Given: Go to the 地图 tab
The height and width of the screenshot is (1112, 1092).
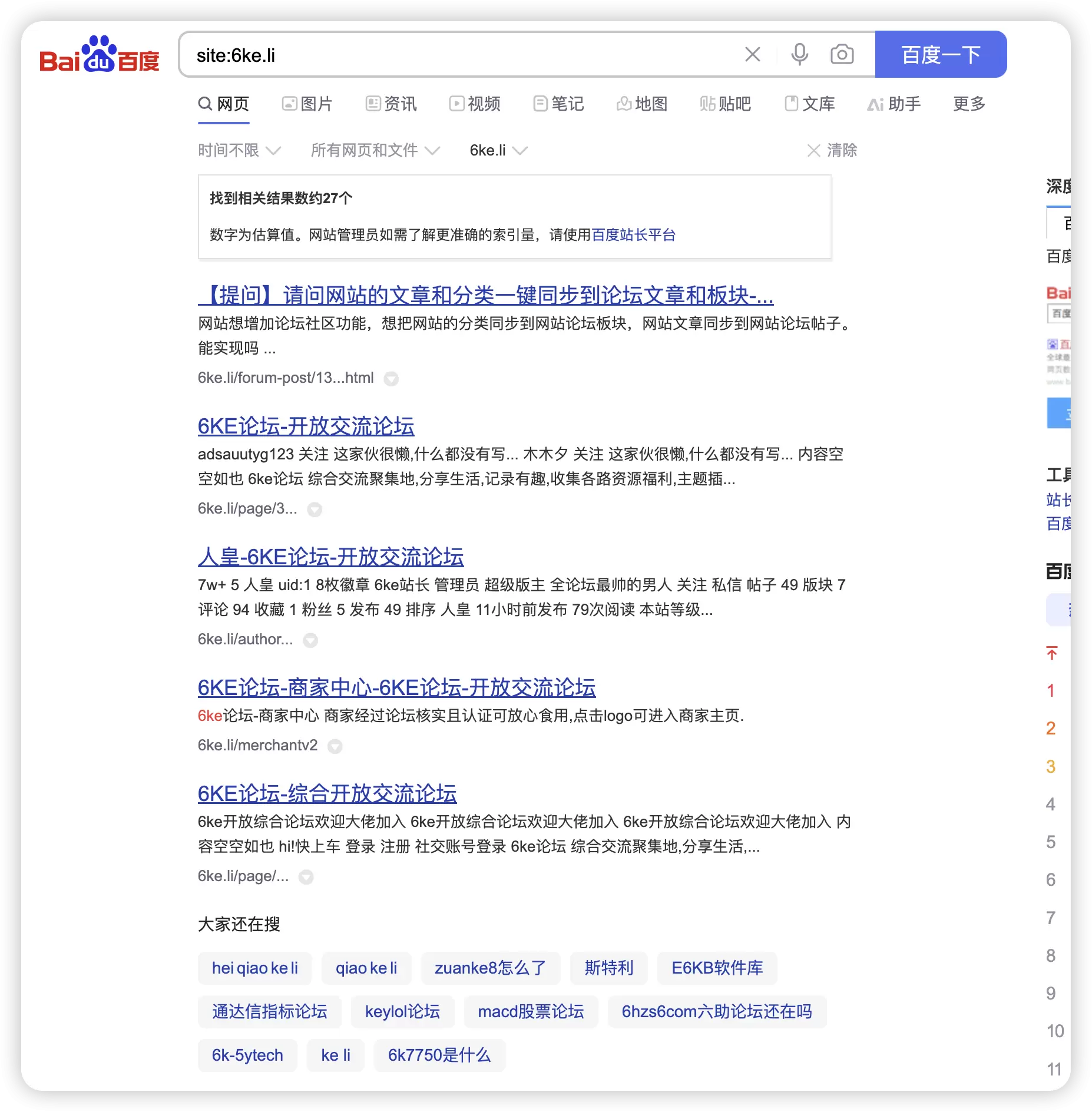Looking at the screenshot, I should click(642, 104).
